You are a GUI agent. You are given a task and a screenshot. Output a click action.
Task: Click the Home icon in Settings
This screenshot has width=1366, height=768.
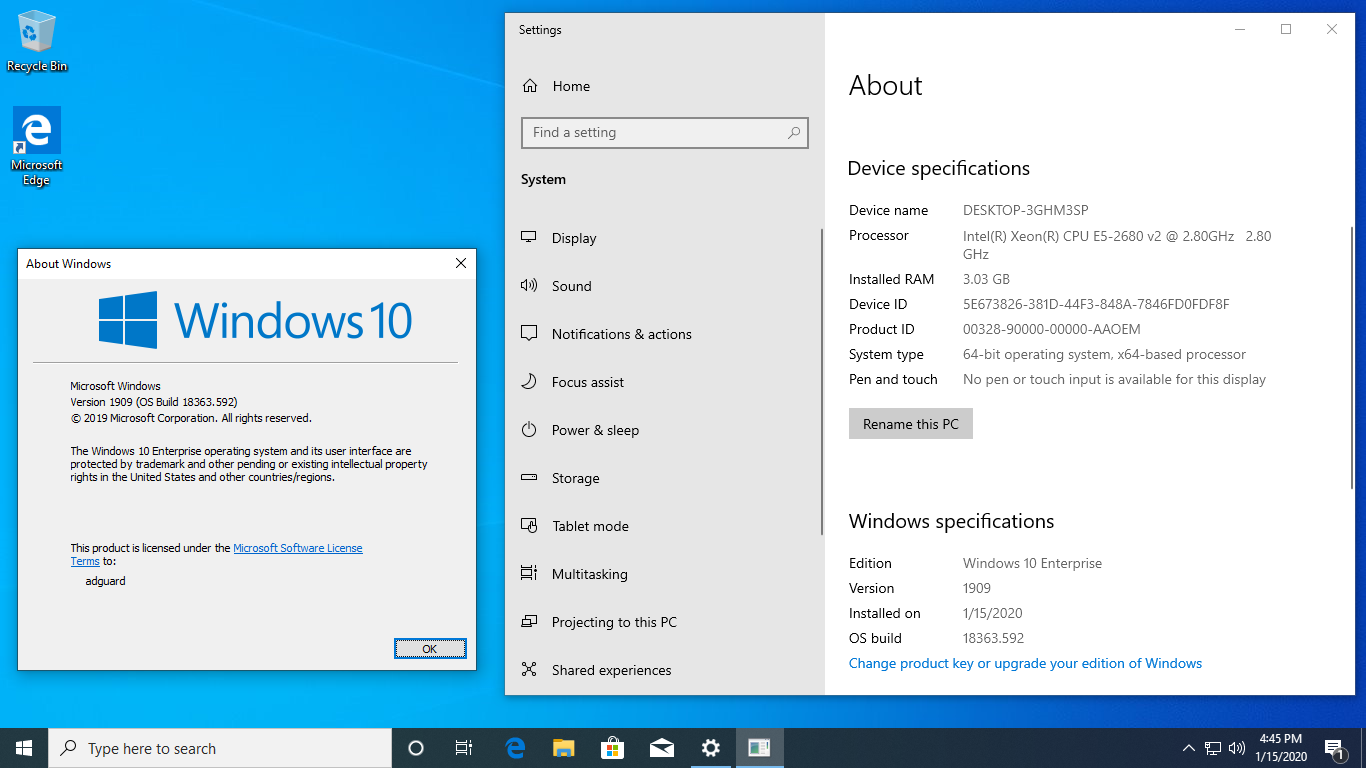click(x=530, y=86)
